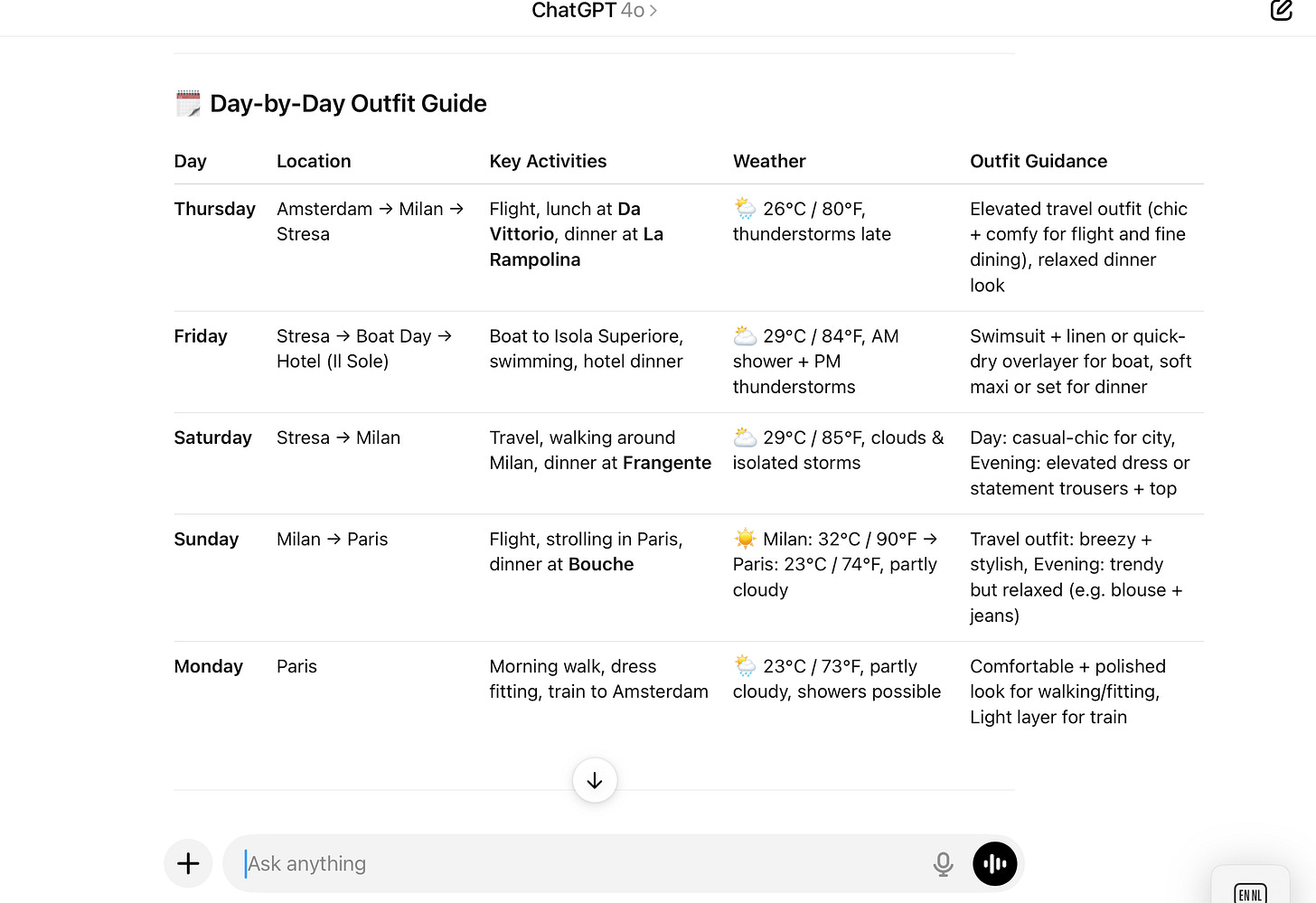Click the Stresa → Boat Day location cell
The height and width of the screenshot is (903, 1316).
[x=364, y=349]
